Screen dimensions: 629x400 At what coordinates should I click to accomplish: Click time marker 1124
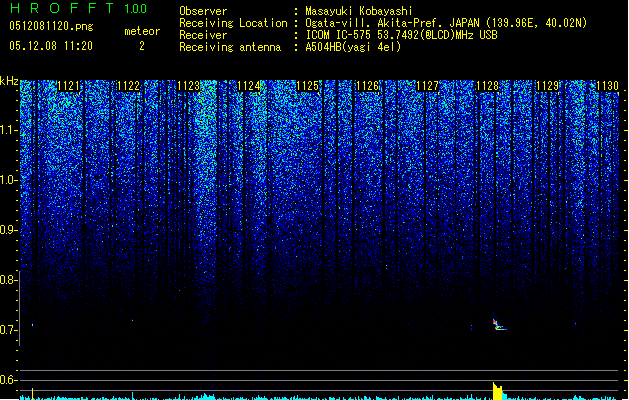click(249, 86)
